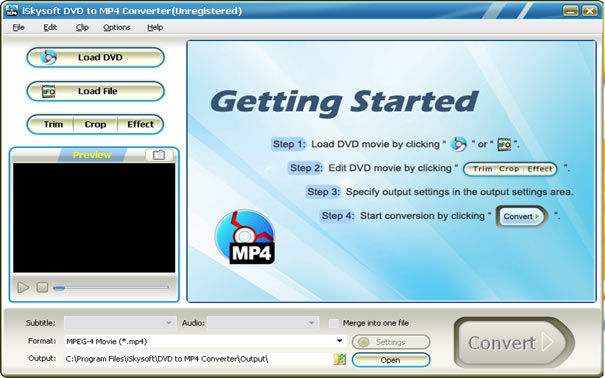Click the large Convert button

pyautogui.click(x=514, y=343)
